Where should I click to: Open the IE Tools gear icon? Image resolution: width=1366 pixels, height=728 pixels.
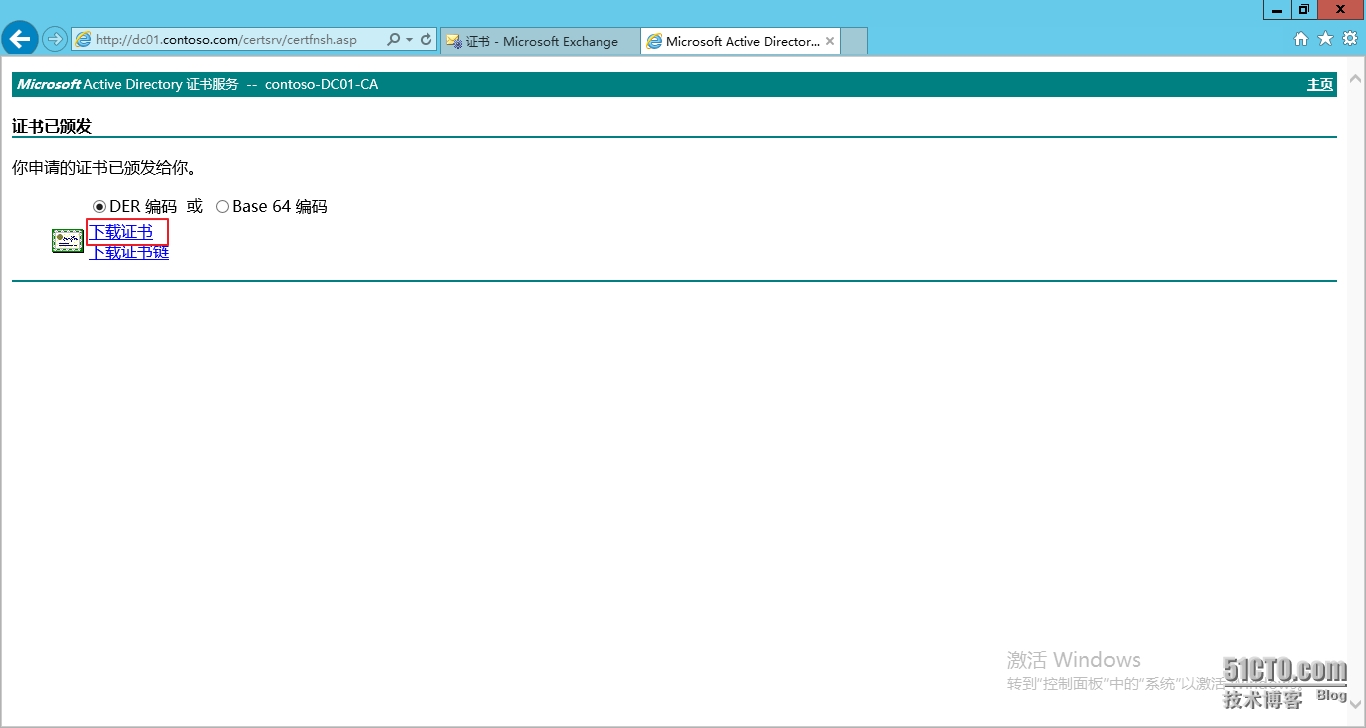(x=1349, y=39)
